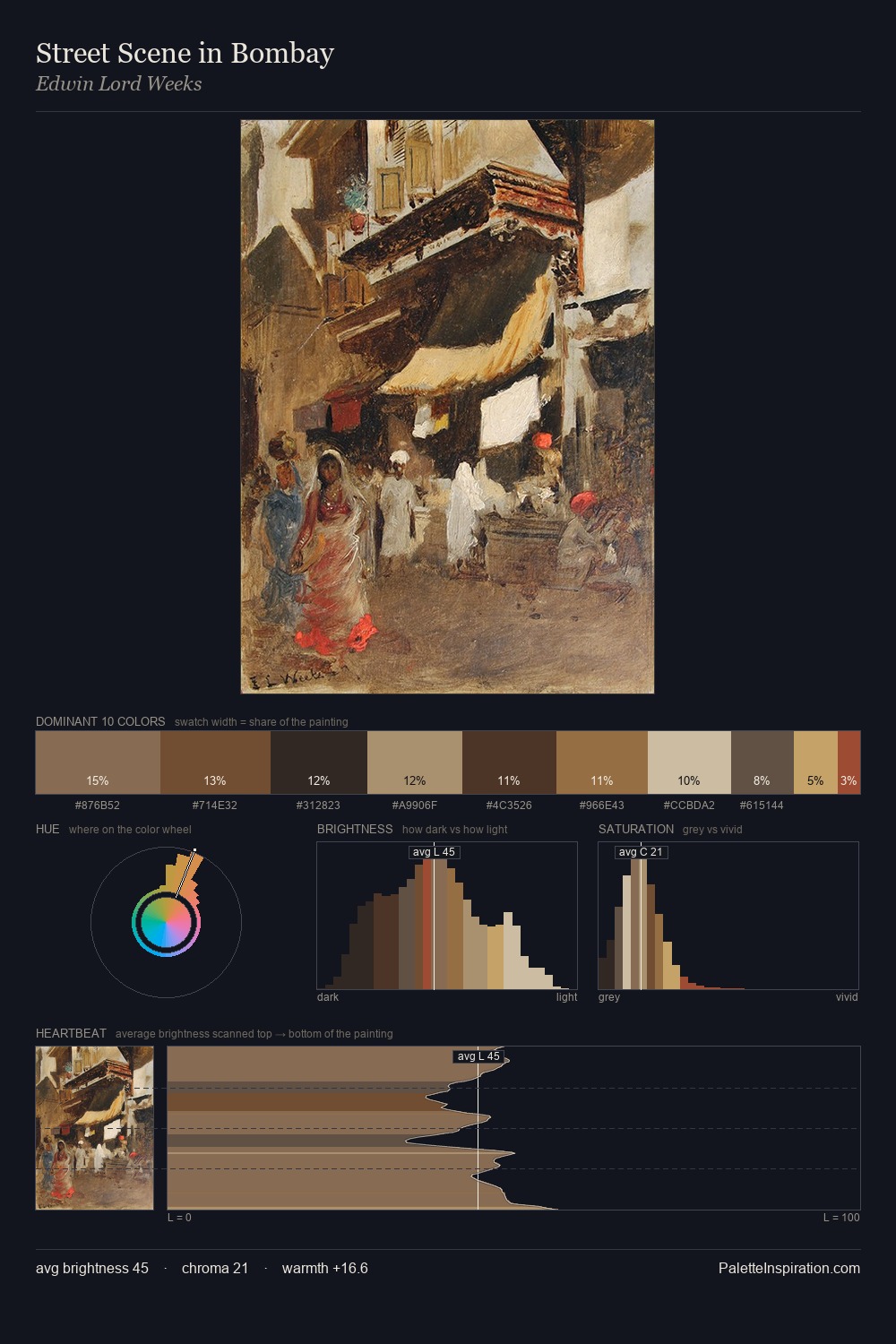
Task: Click the brightness histogram chart
Action: coord(447,916)
